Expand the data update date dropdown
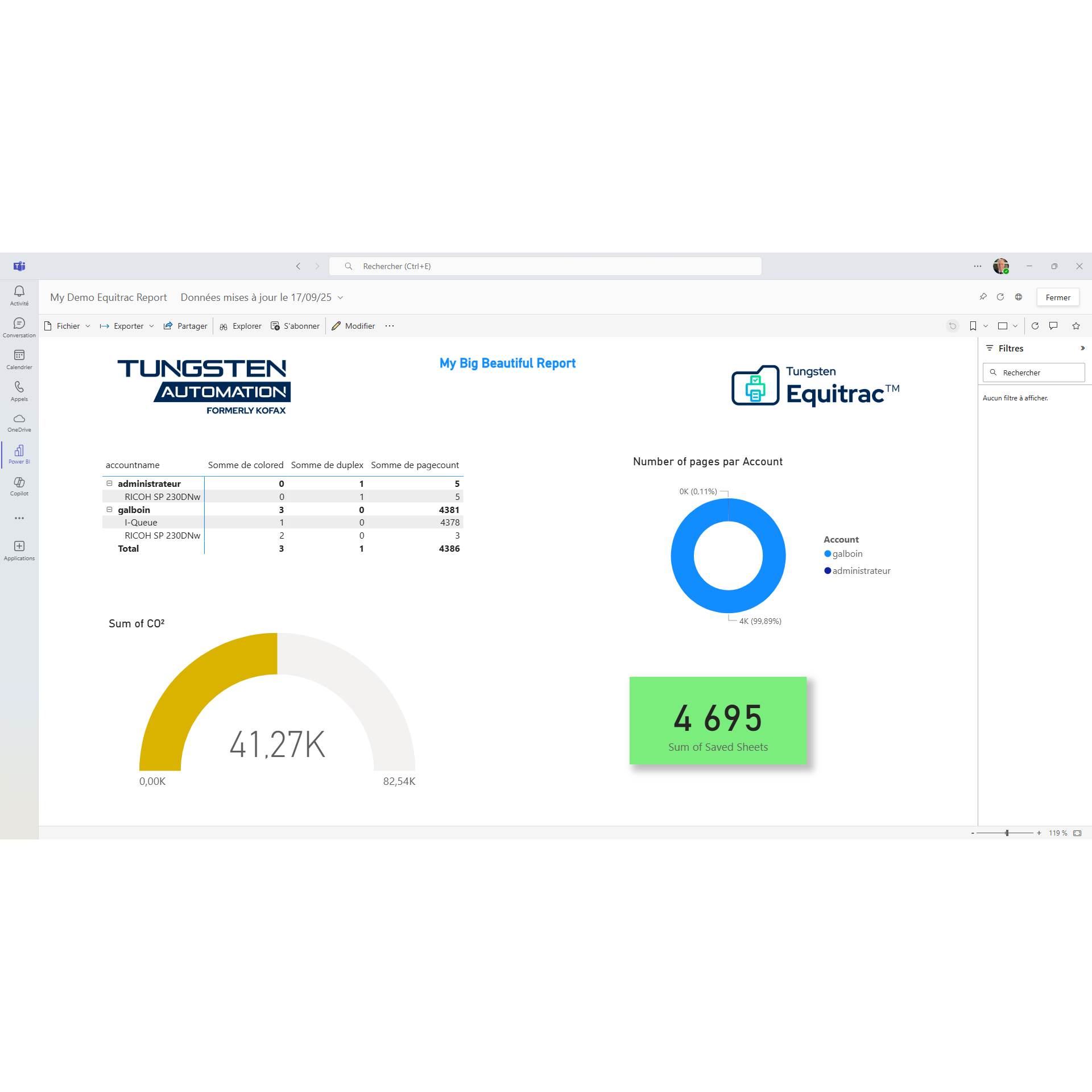 point(340,297)
